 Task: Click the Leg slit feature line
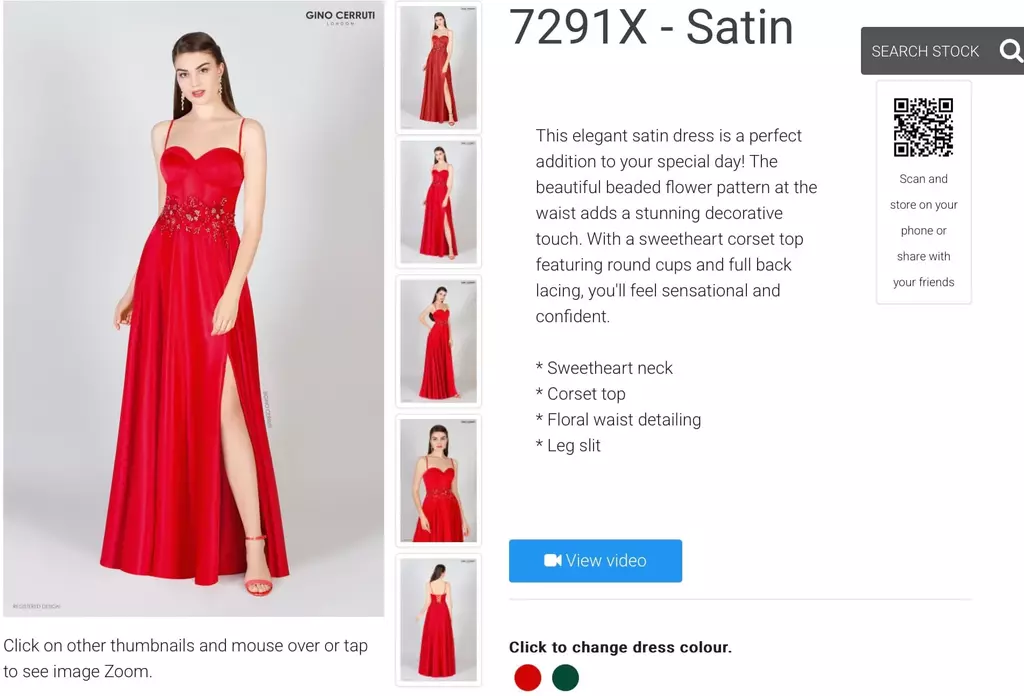[568, 446]
